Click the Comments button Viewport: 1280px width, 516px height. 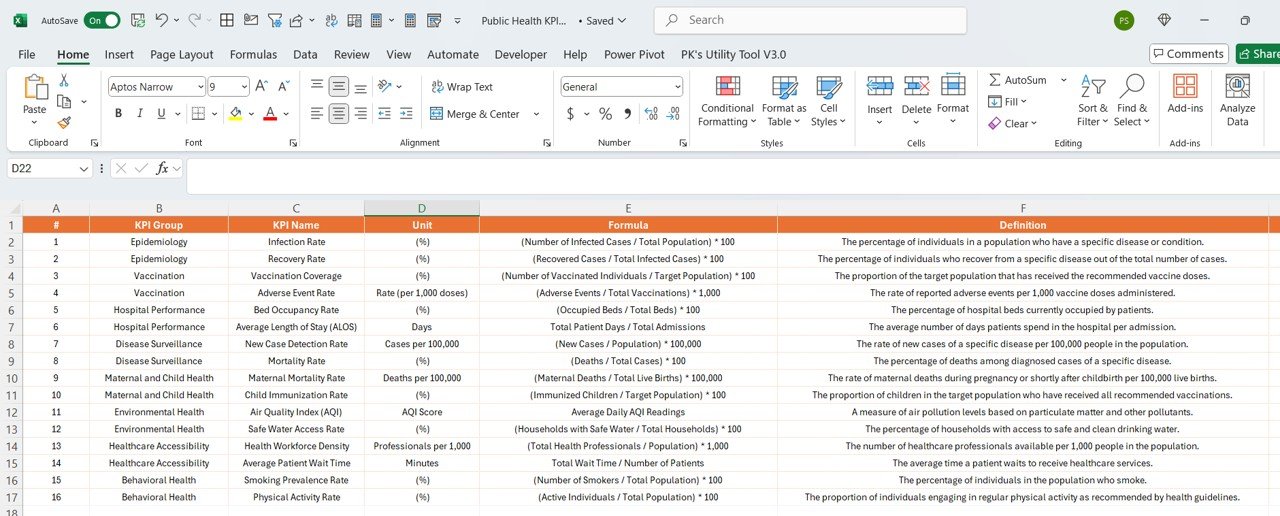[1188, 54]
